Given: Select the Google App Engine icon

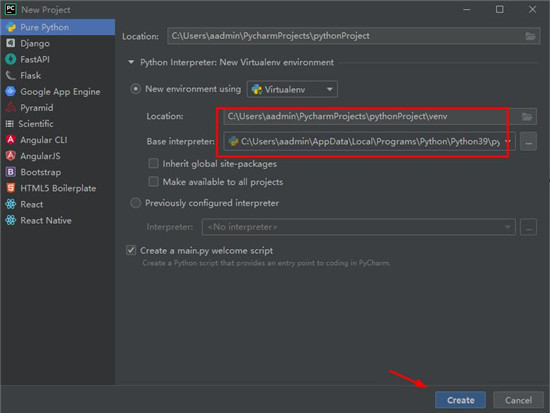Looking at the screenshot, I should (x=11, y=91).
